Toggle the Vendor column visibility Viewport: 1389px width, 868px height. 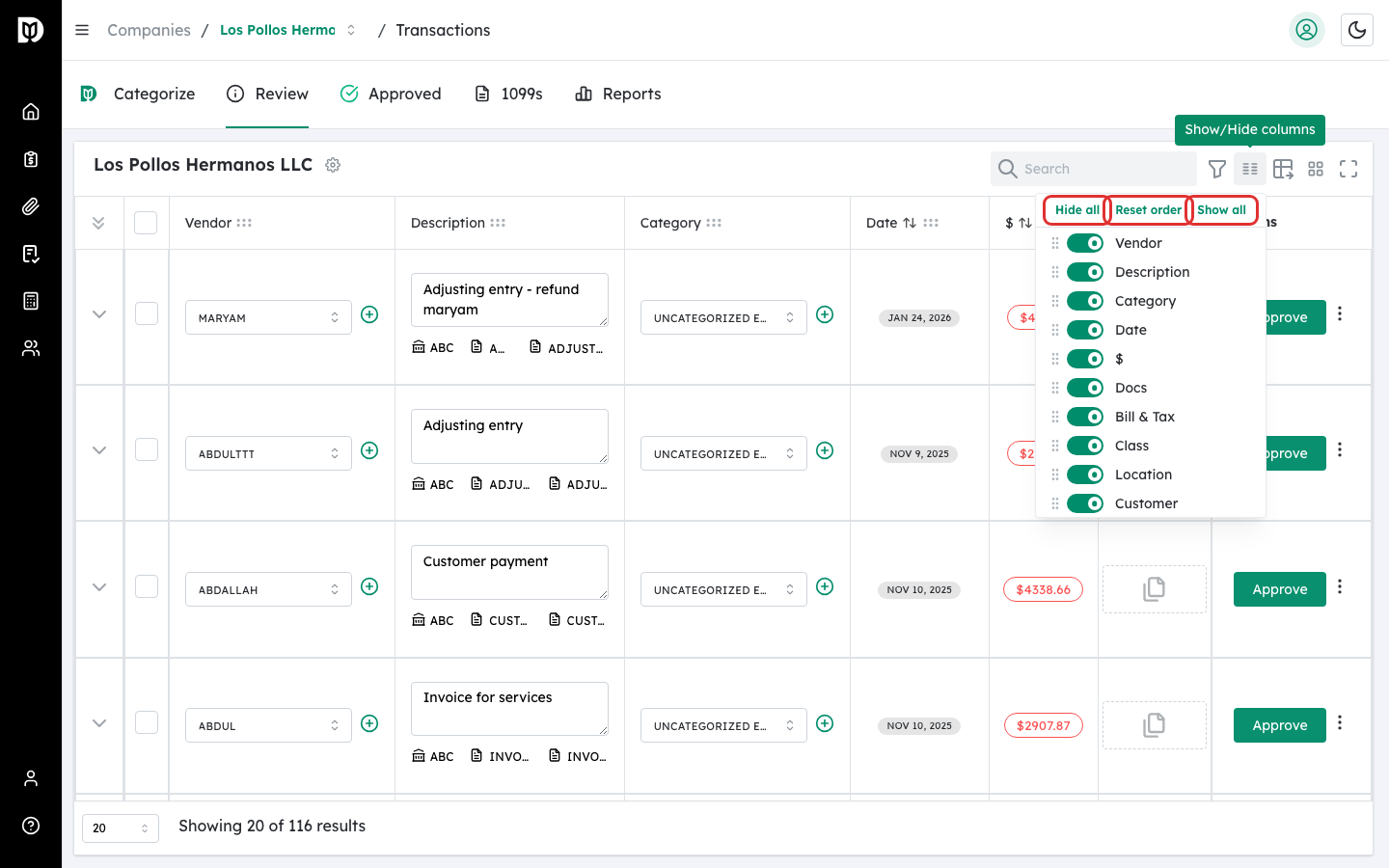click(1085, 242)
